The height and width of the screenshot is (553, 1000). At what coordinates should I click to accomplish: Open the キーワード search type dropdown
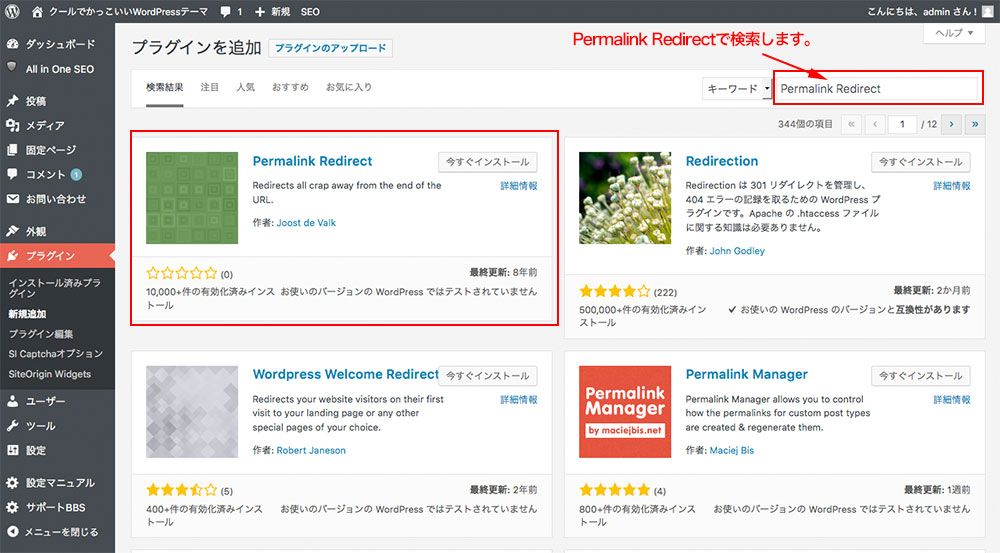coord(737,89)
